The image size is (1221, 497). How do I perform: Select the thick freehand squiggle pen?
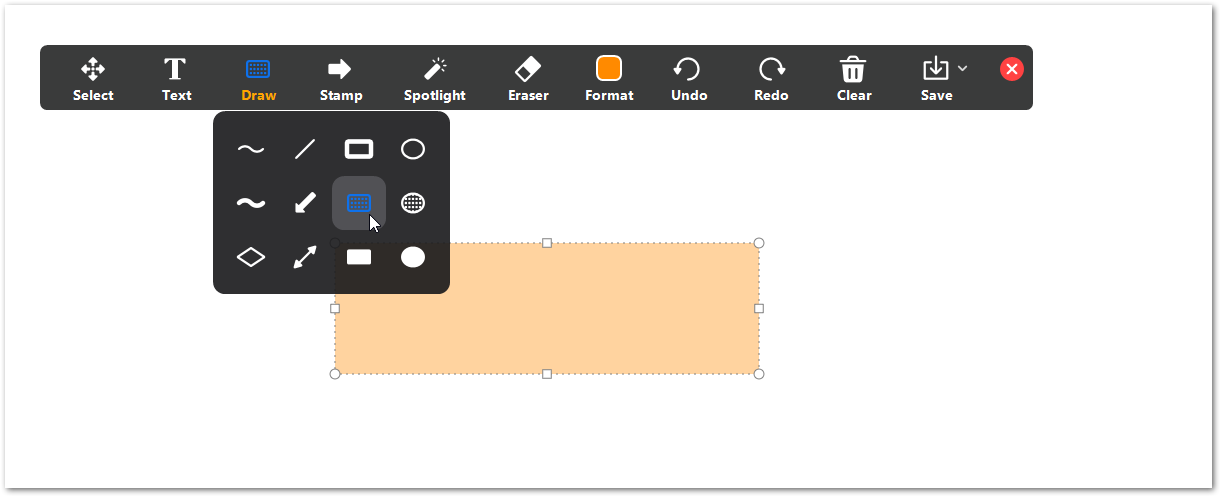(x=250, y=204)
